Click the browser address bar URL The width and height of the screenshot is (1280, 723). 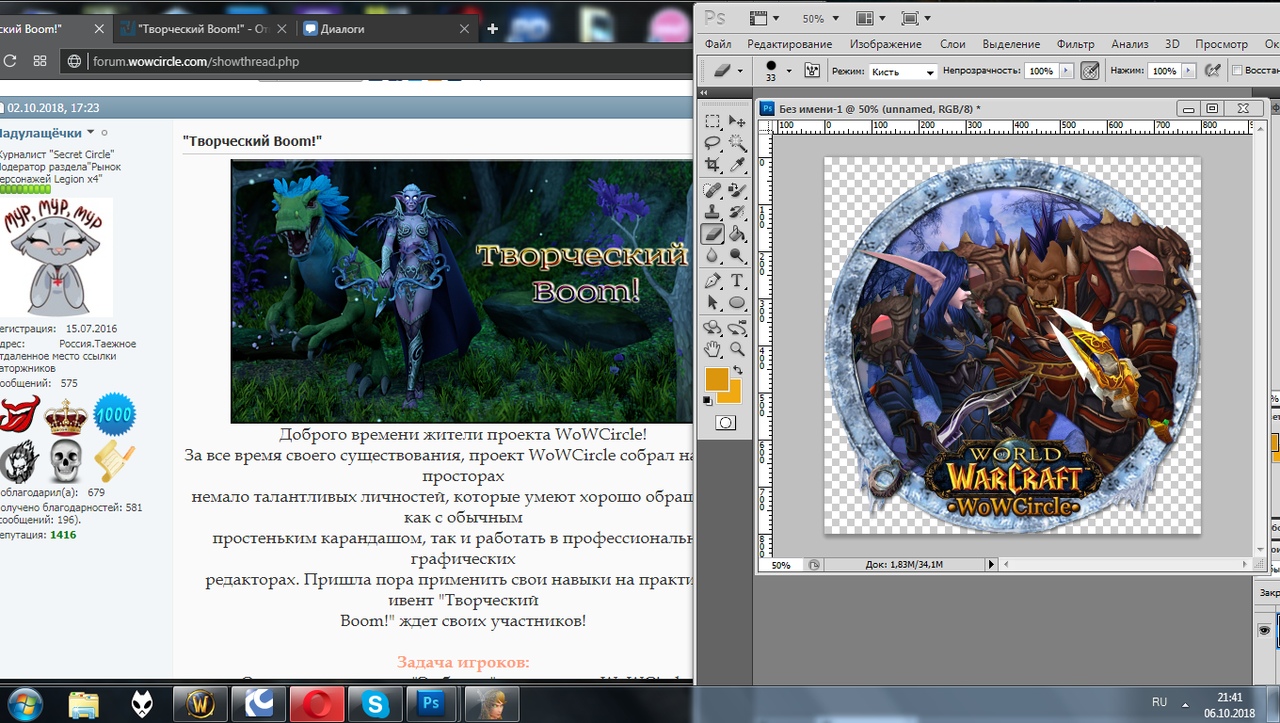point(196,61)
